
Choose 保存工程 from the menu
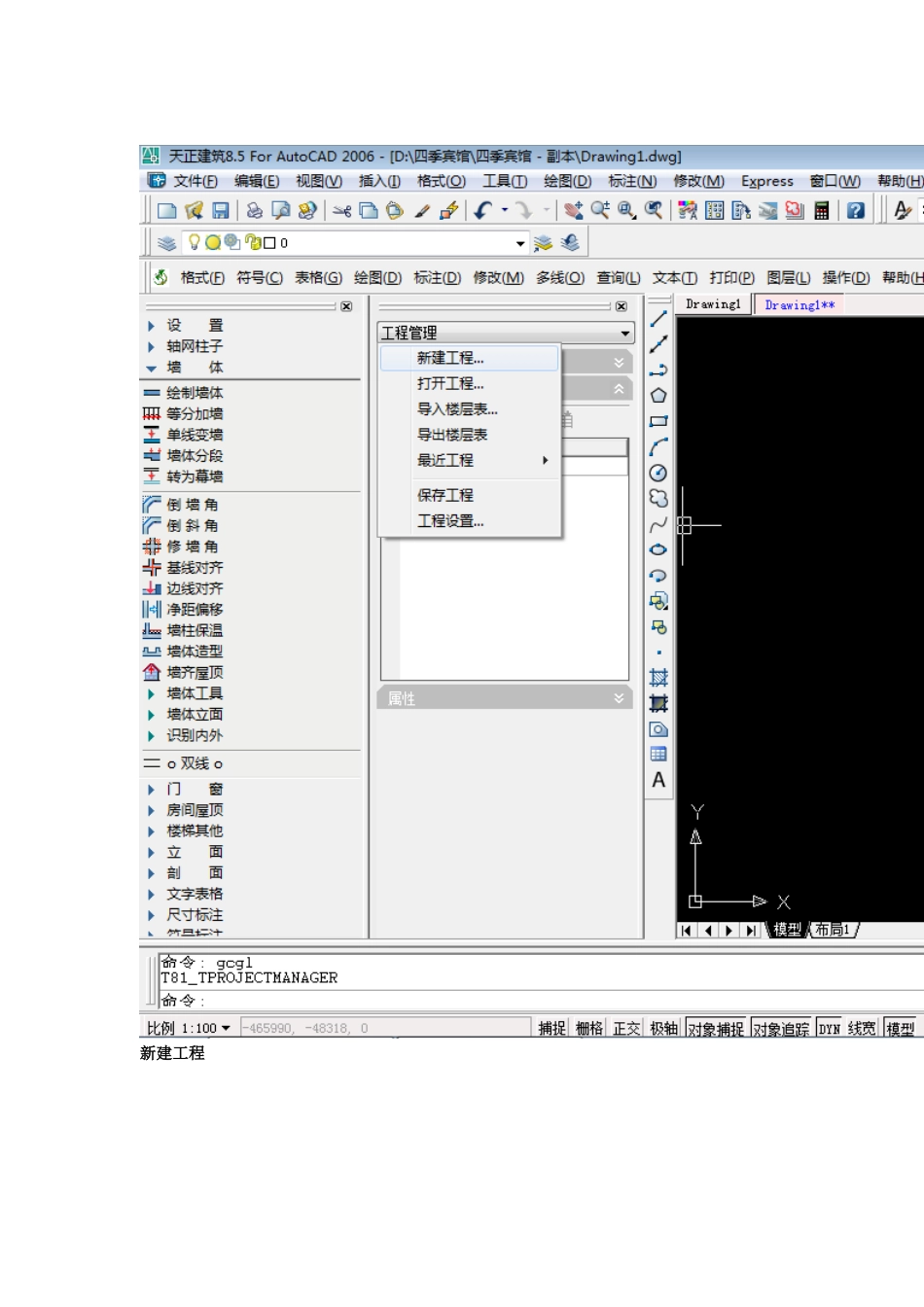[x=469, y=495]
